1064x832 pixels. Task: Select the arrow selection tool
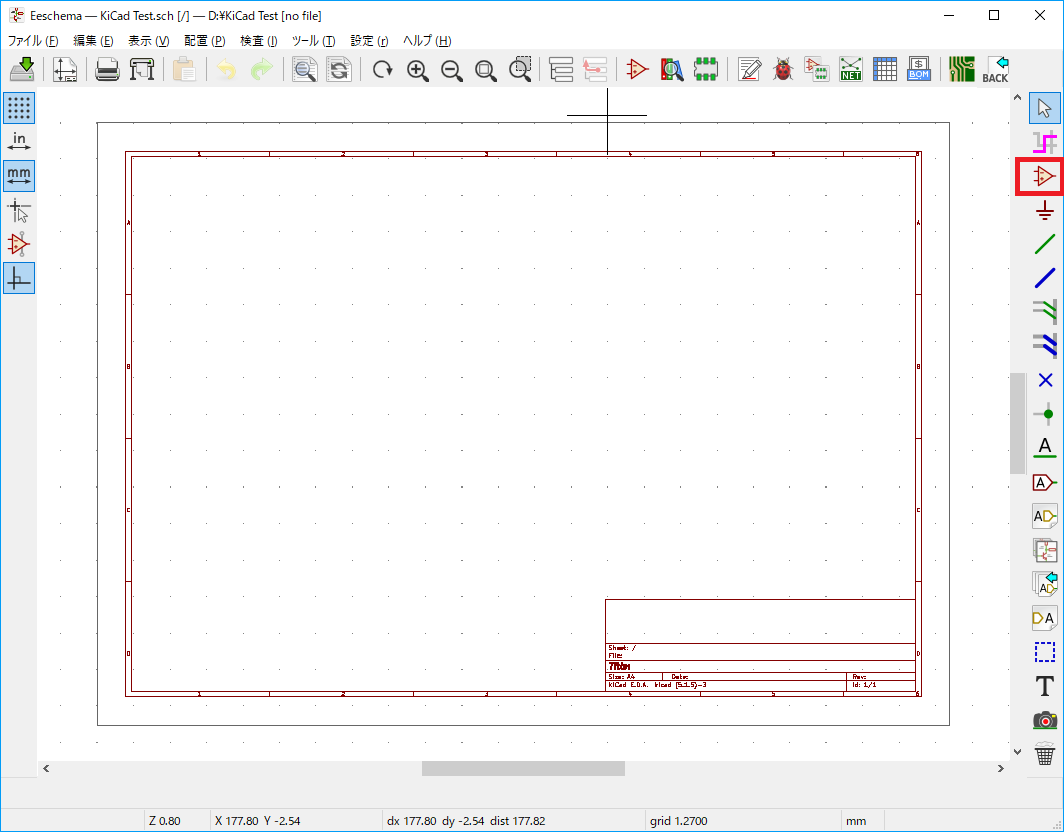click(x=1045, y=109)
